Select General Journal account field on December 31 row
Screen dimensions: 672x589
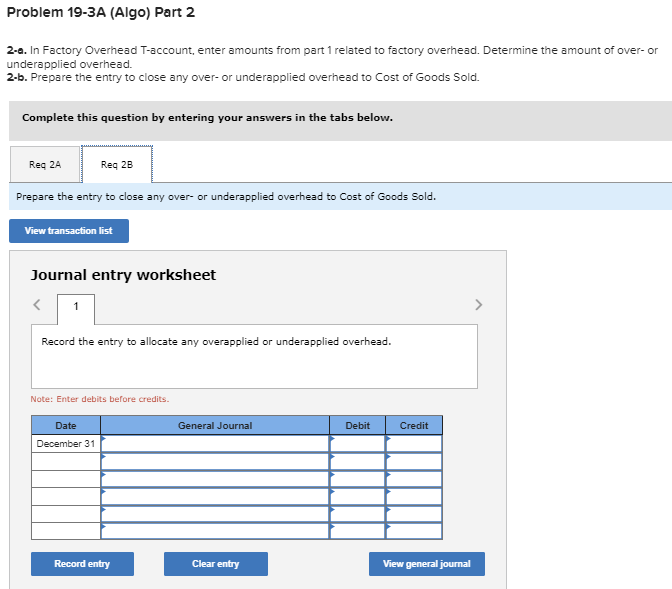coord(215,444)
